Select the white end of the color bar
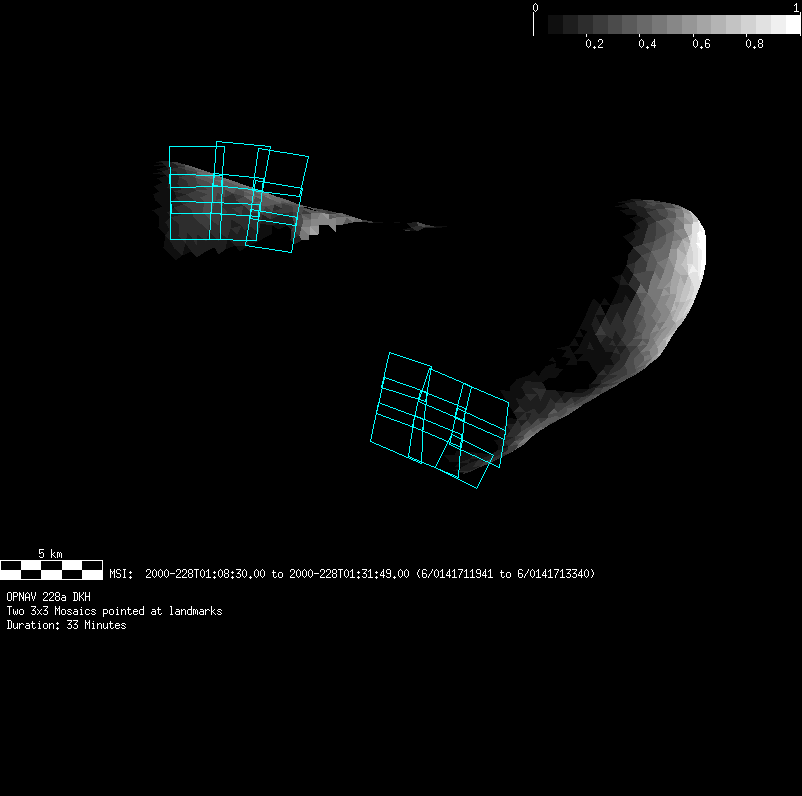The width and height of the screenshot is (802, 796). (x=790, y=25)
